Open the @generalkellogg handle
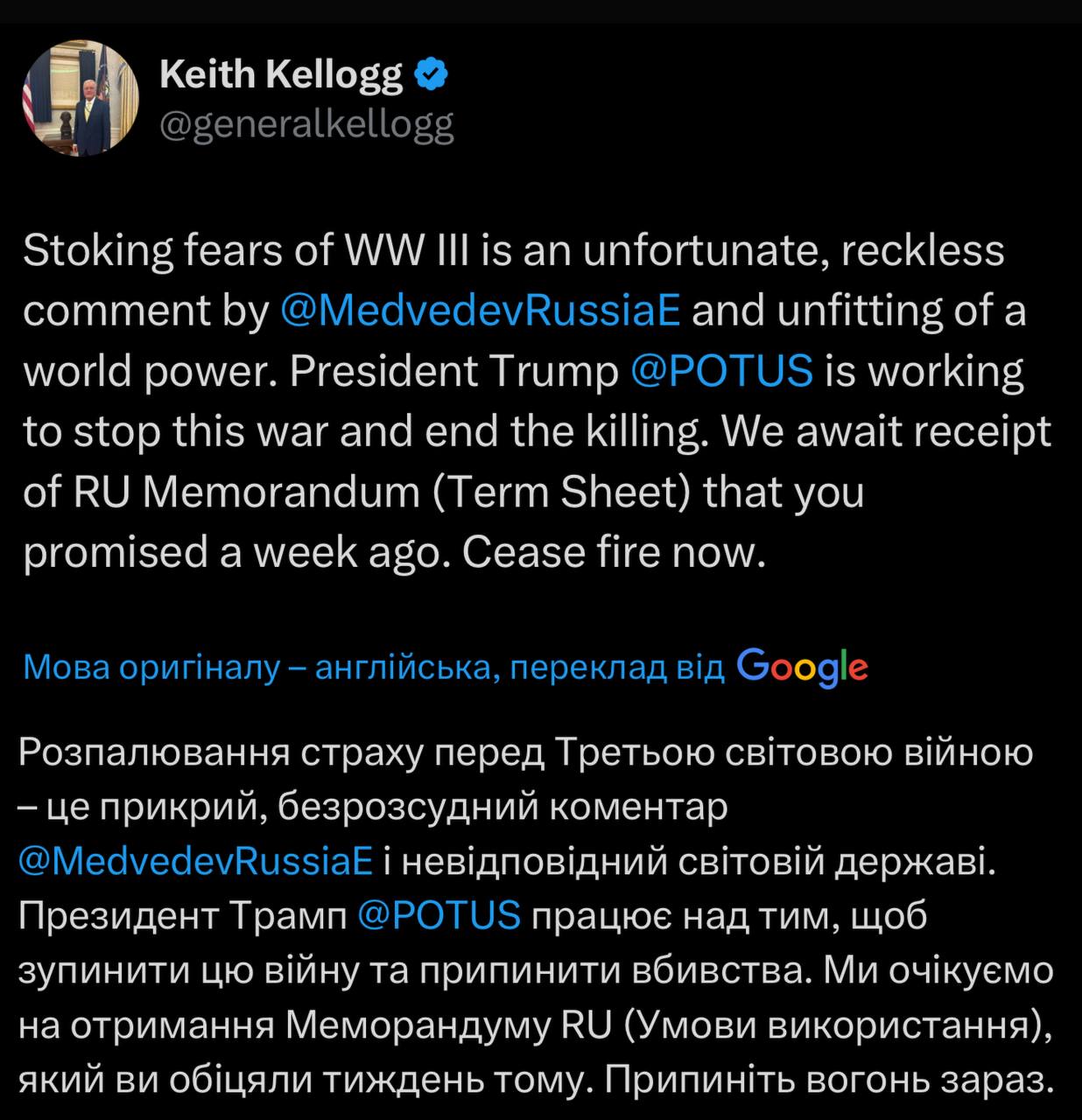The image size is (1082, 1120). (306, 126)
